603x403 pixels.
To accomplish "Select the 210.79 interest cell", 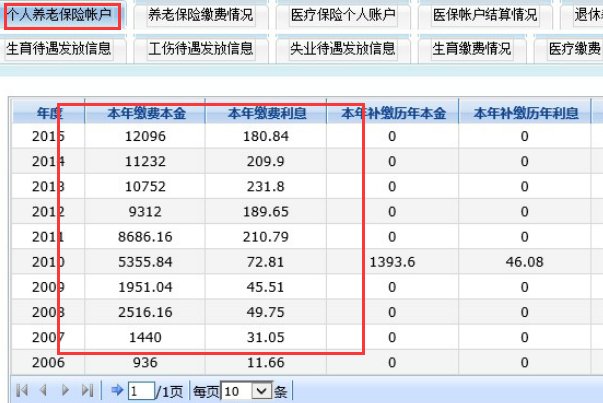I will (266, 237).
